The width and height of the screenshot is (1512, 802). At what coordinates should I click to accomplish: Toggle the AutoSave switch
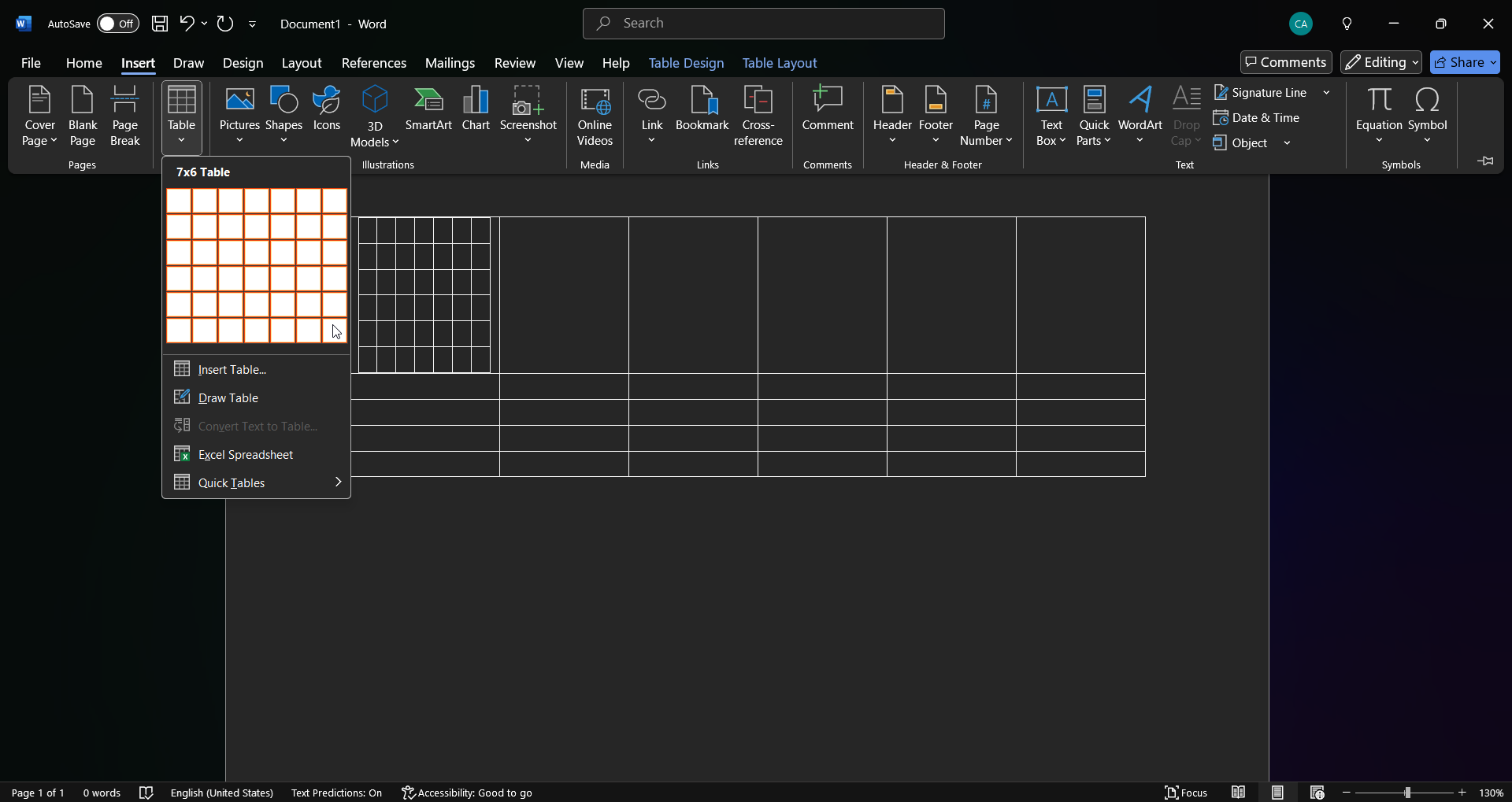(x=117, y=24)
